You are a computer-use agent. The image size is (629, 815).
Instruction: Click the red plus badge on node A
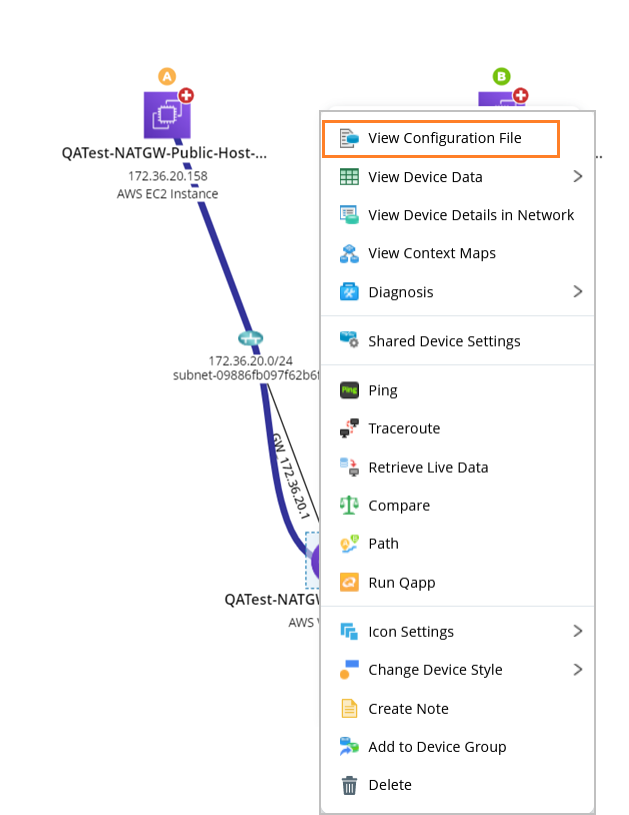pos(186,96)
